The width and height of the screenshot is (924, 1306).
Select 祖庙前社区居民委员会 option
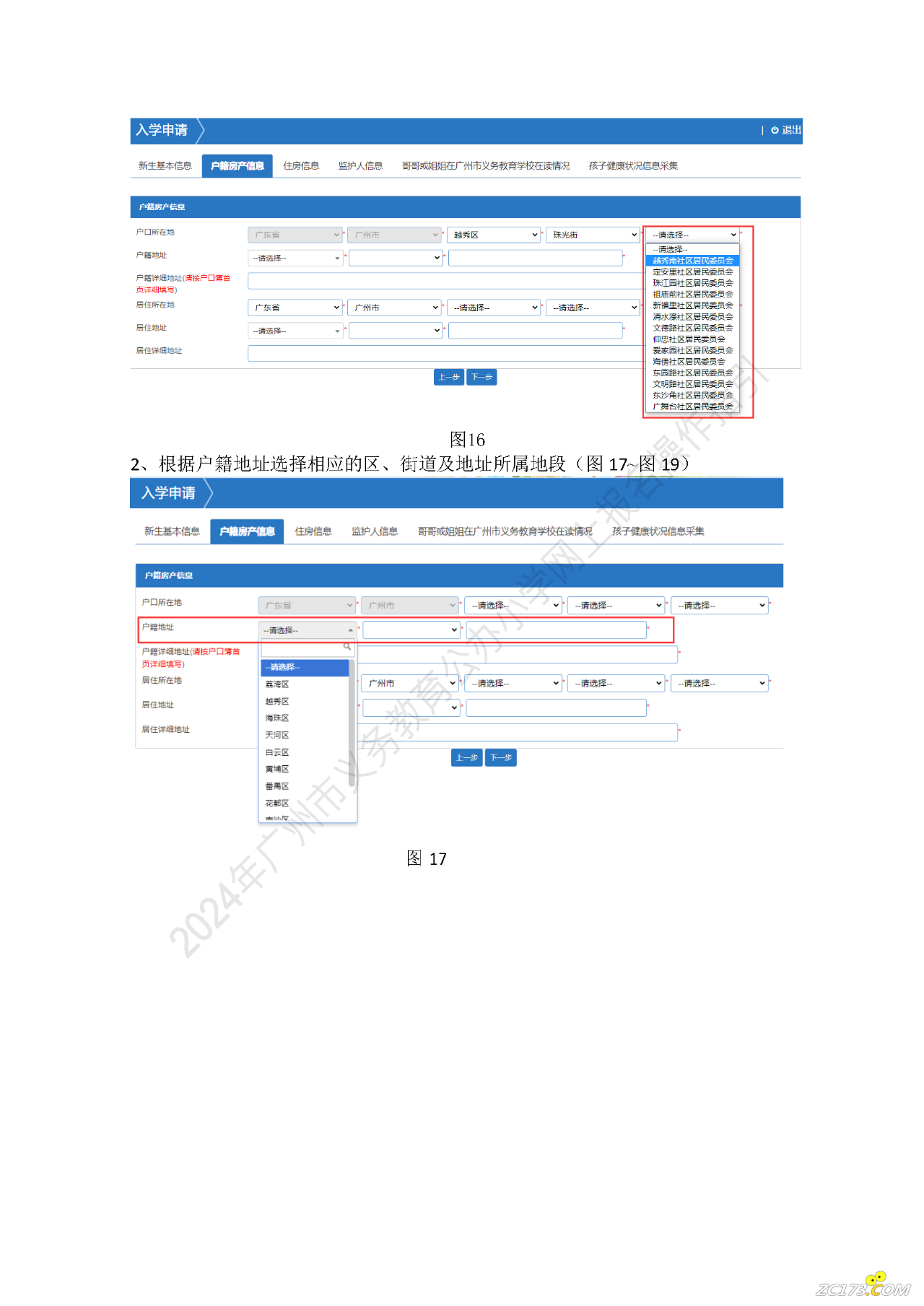[692, 295]
